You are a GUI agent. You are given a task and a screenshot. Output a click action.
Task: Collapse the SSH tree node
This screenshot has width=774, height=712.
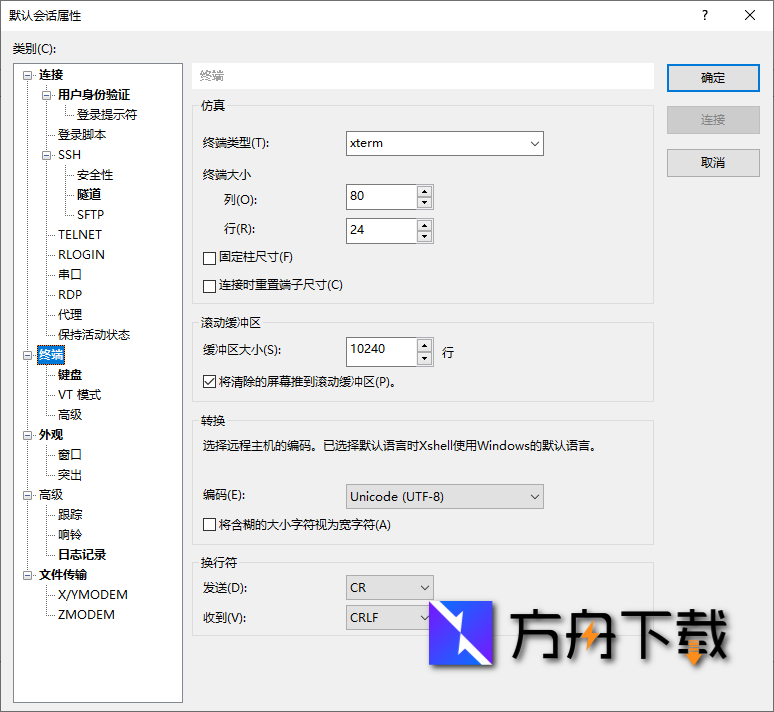(x=46, y=156)
